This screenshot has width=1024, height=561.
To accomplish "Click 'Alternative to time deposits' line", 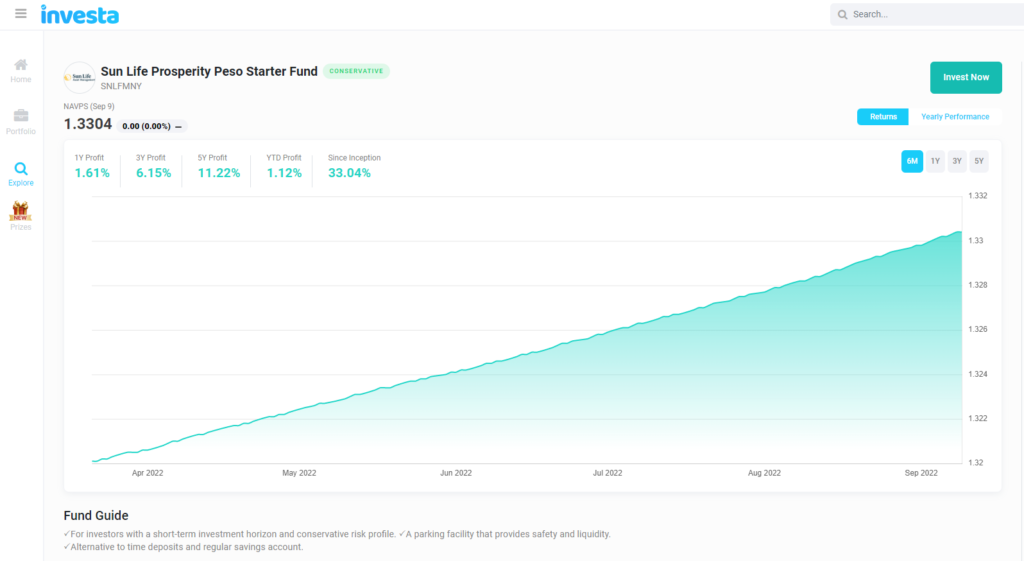I will pyautogui.click(x=184, y=547).
